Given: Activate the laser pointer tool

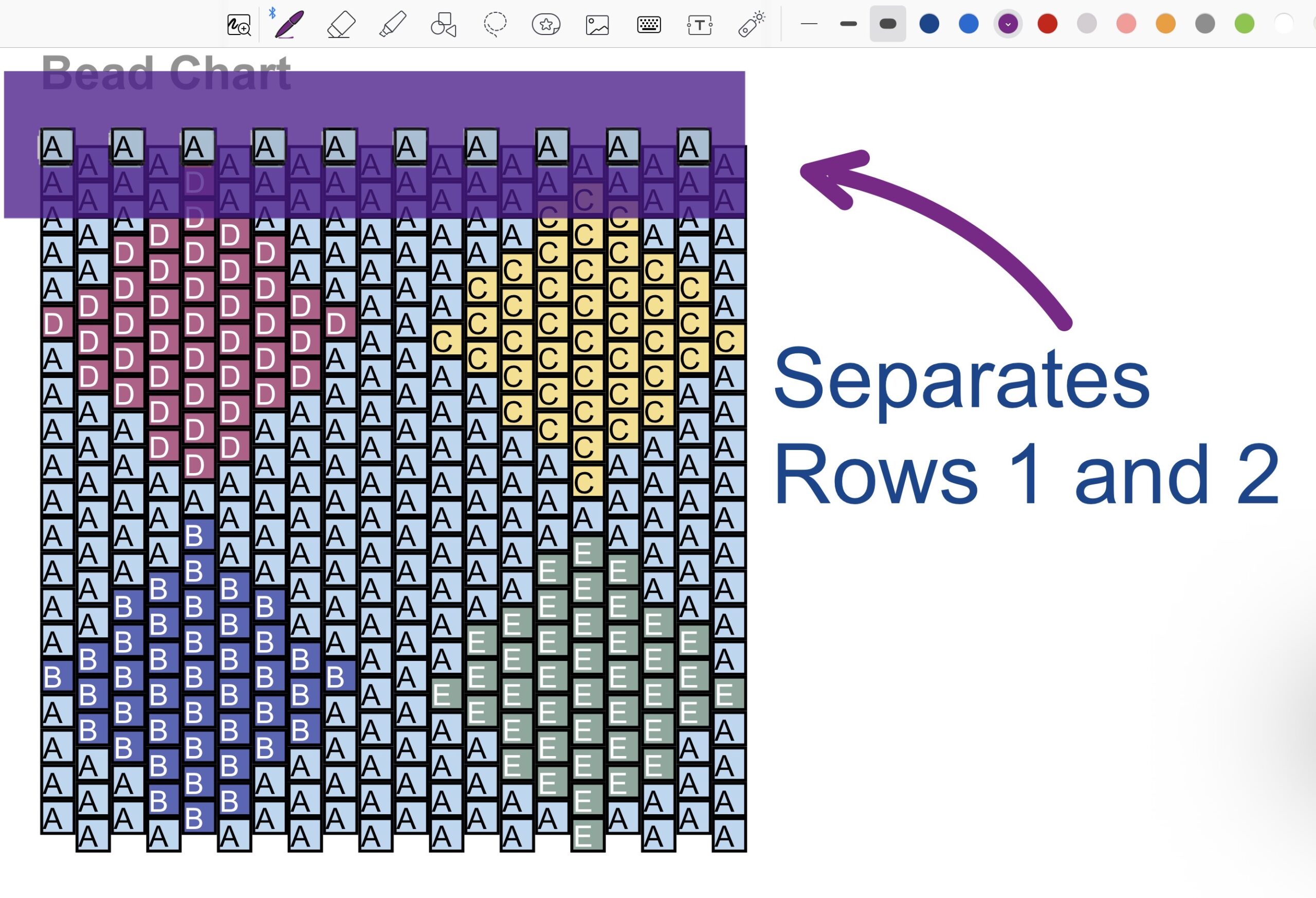Looking at the screenshot, I should pyautogui.click(x=752, y=25).
